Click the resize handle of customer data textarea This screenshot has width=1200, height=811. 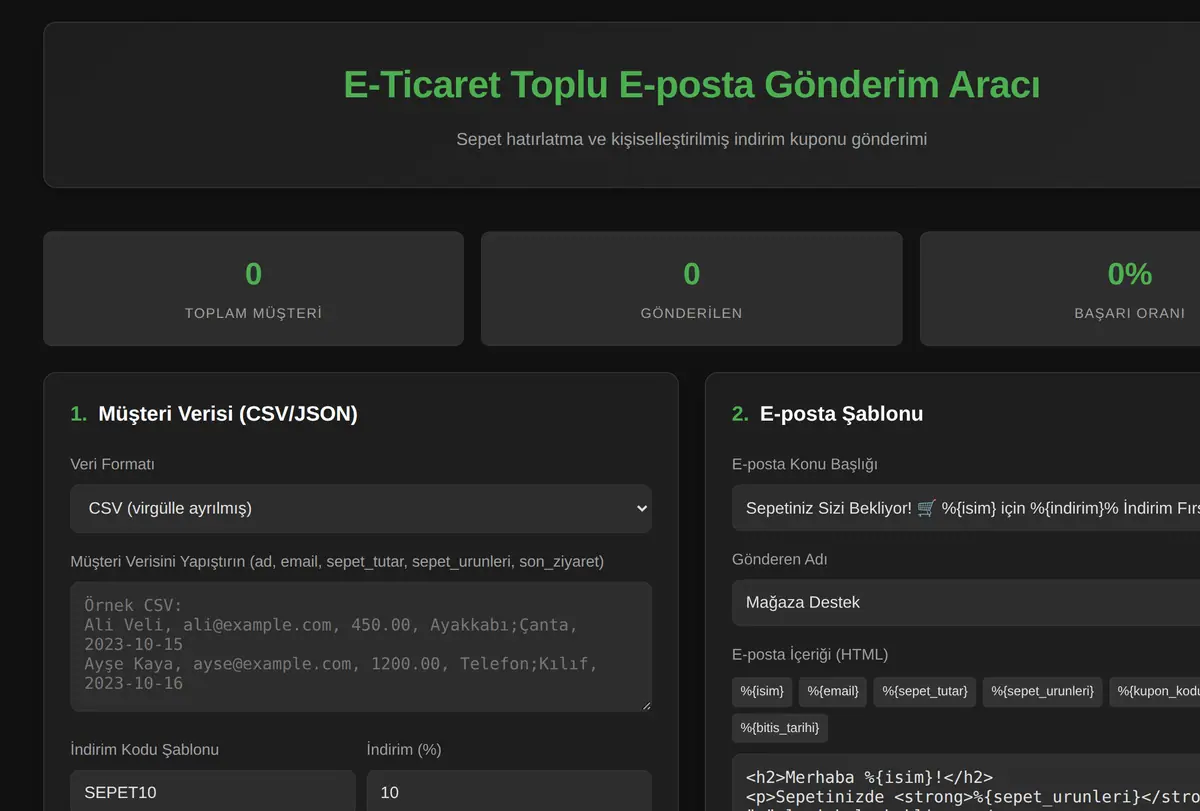click(x=645, y=705)
